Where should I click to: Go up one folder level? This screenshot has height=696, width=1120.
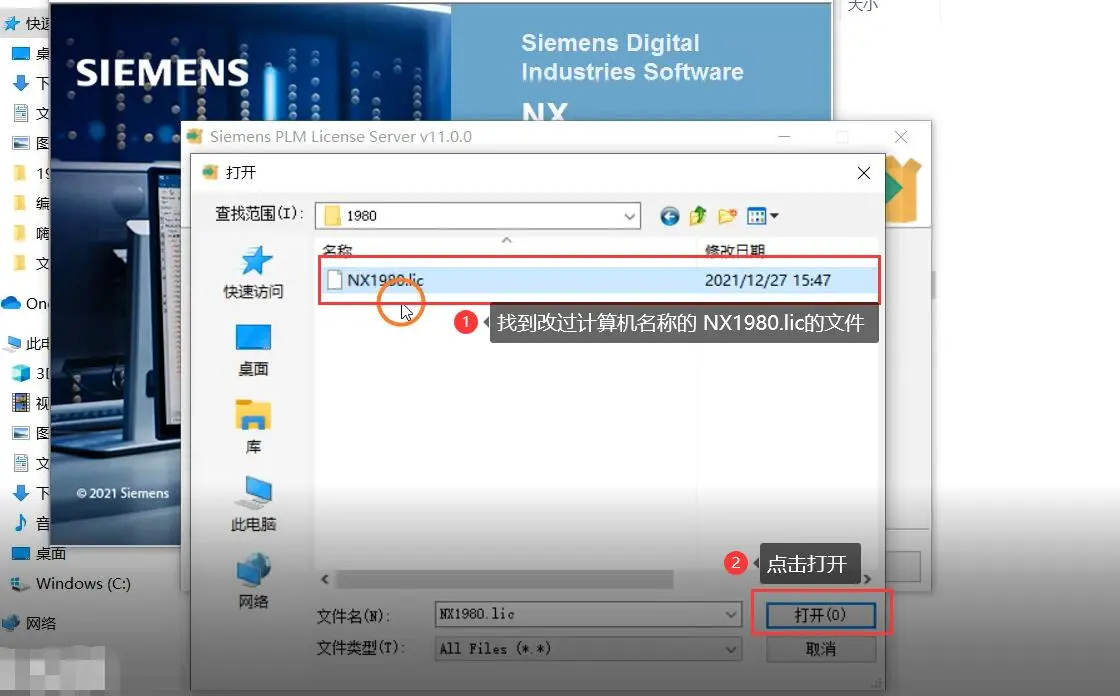coord(698,215)
